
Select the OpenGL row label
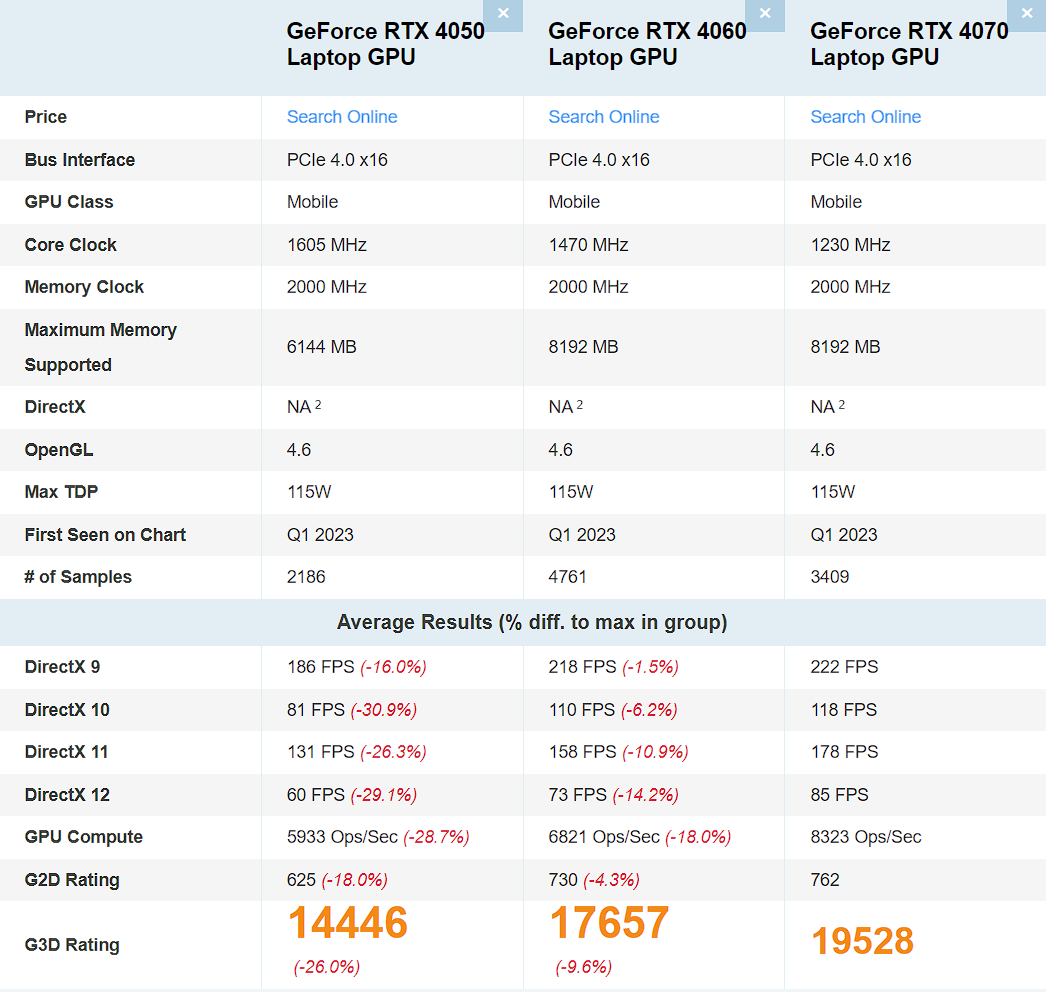[59, 450]
